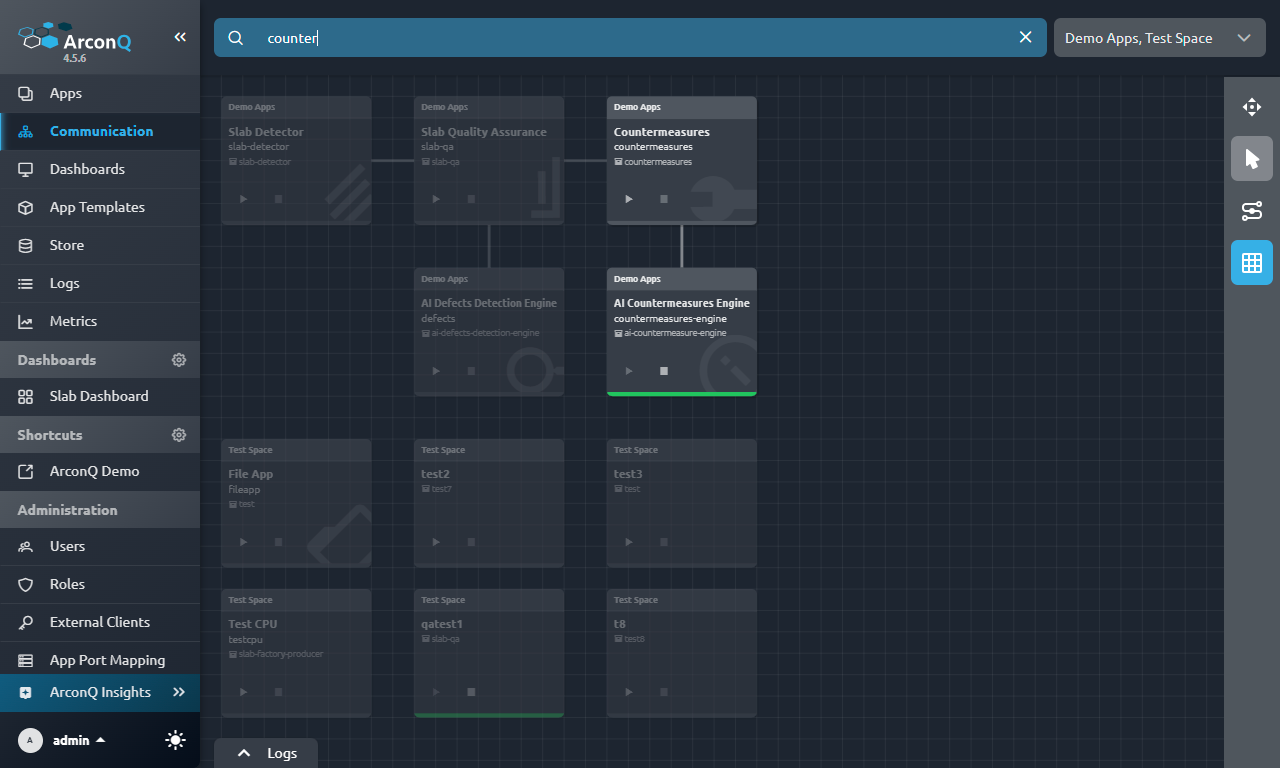The image size is (1280, 768).
Task: Go to the Metrics page
Action: coord(73,321)
